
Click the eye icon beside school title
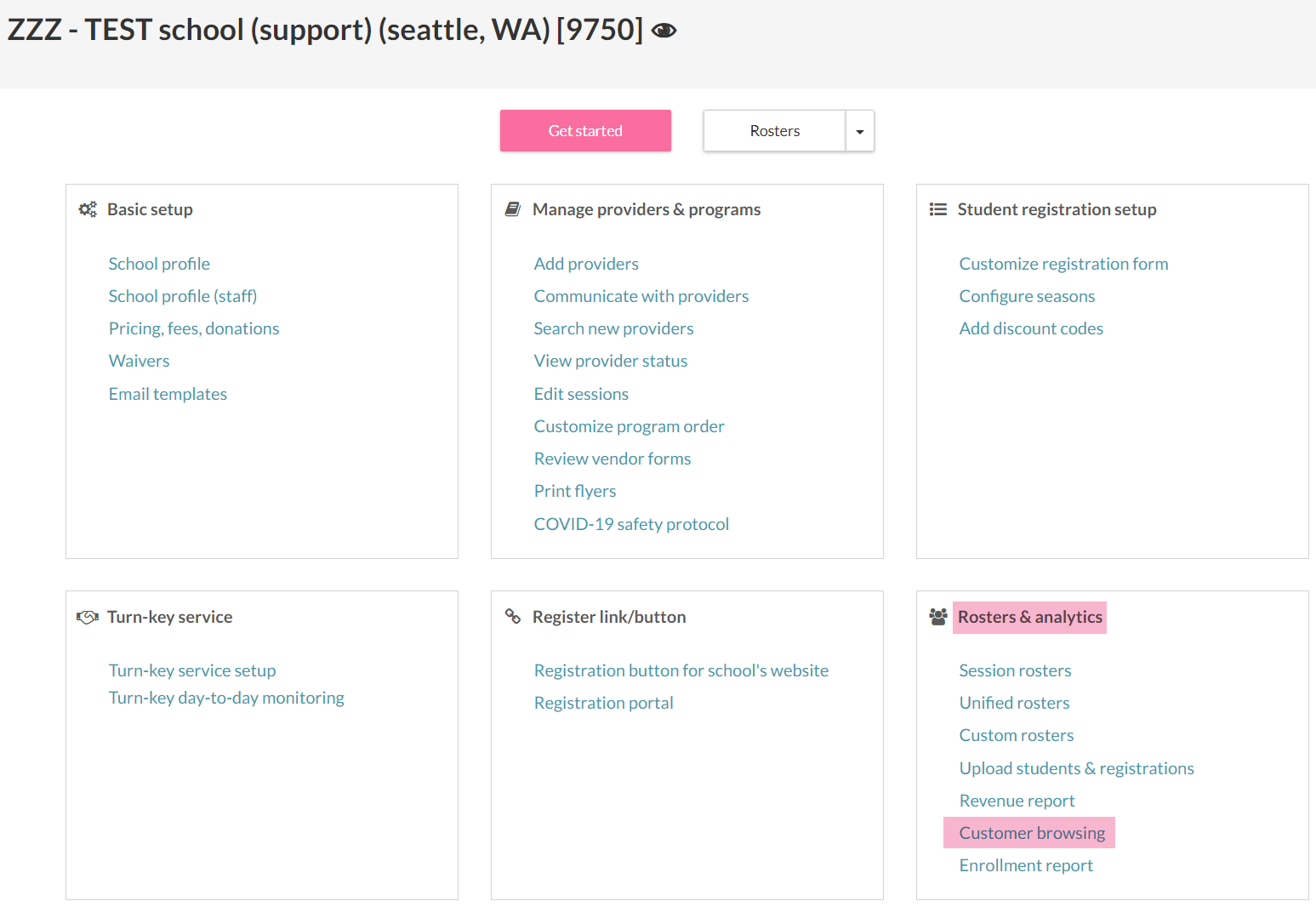664,31
